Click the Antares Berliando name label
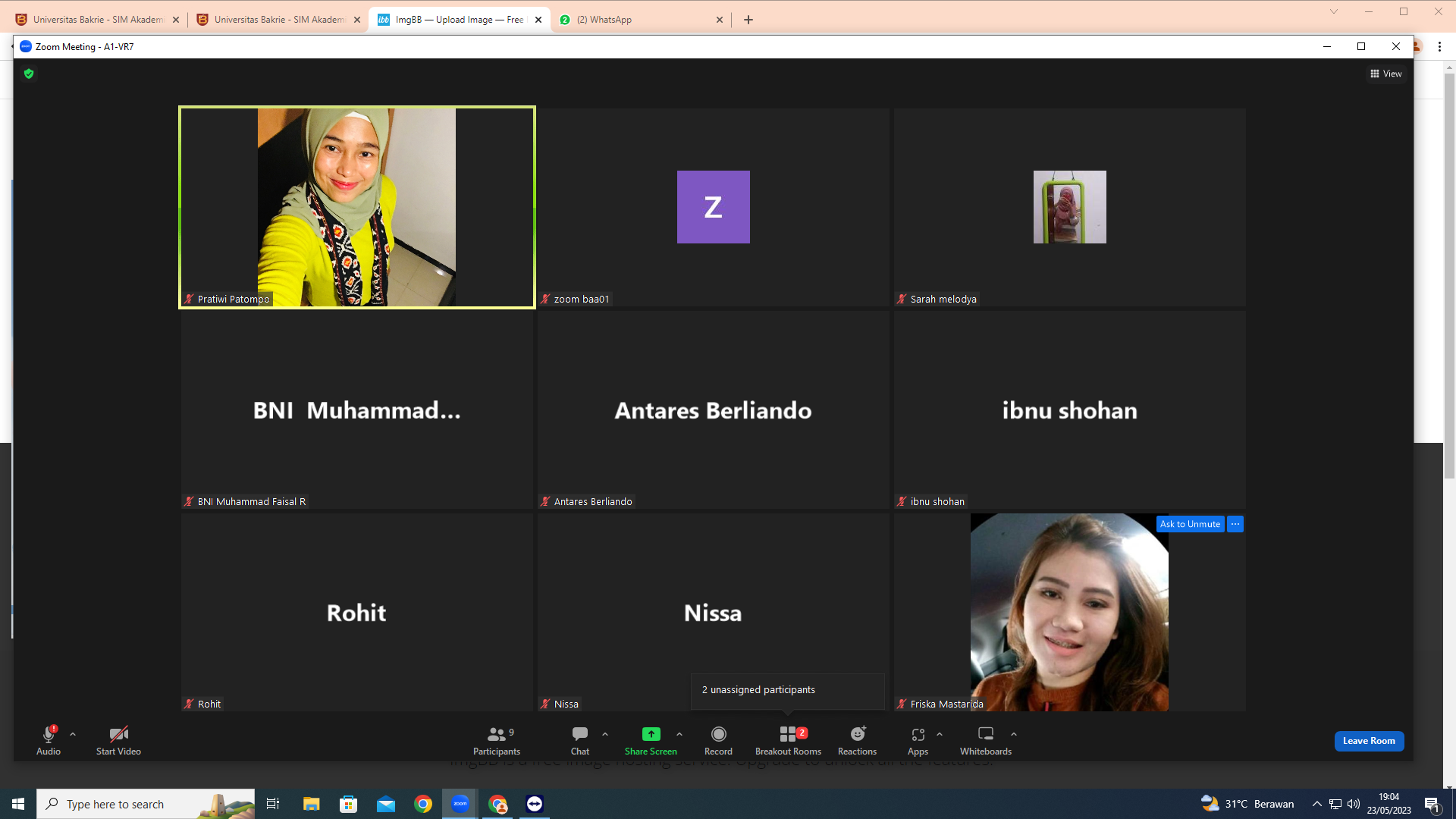This screenshot has height=819, width=1456. click(593, 502)
